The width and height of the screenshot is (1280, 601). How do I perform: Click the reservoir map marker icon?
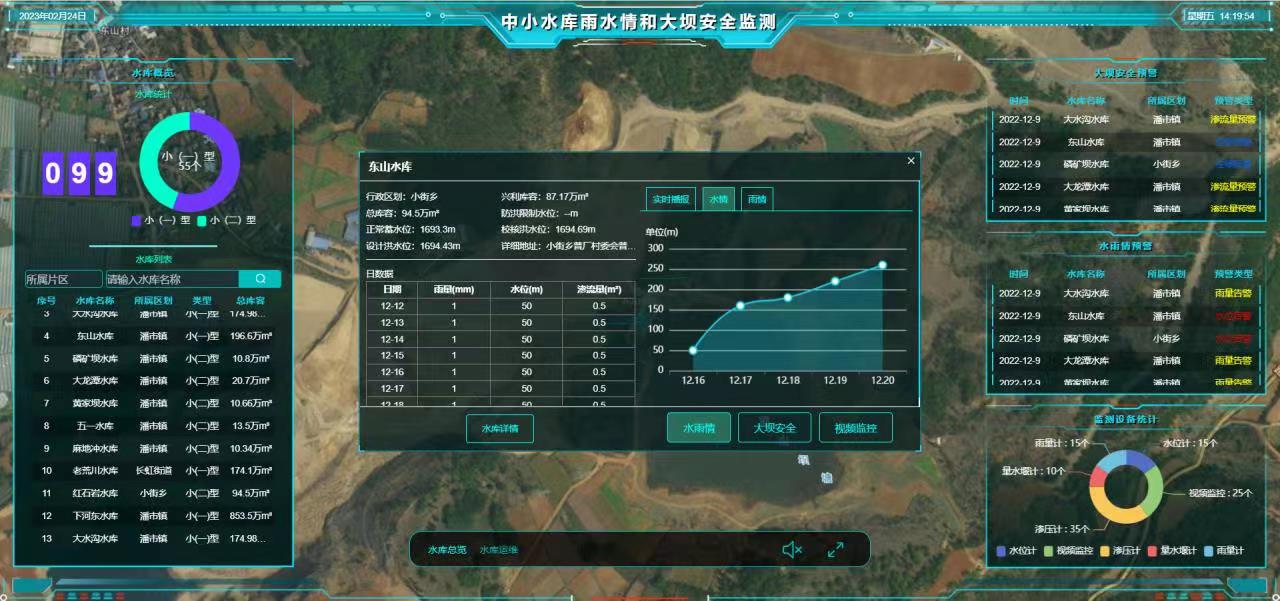(826, 478)
